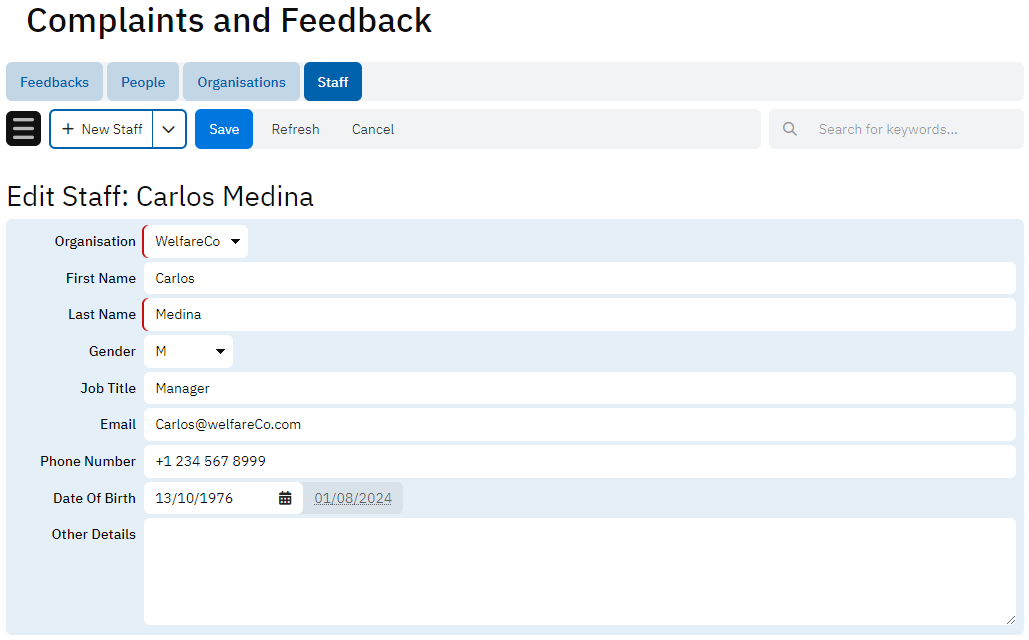Click the Email input field

(579, 424)
